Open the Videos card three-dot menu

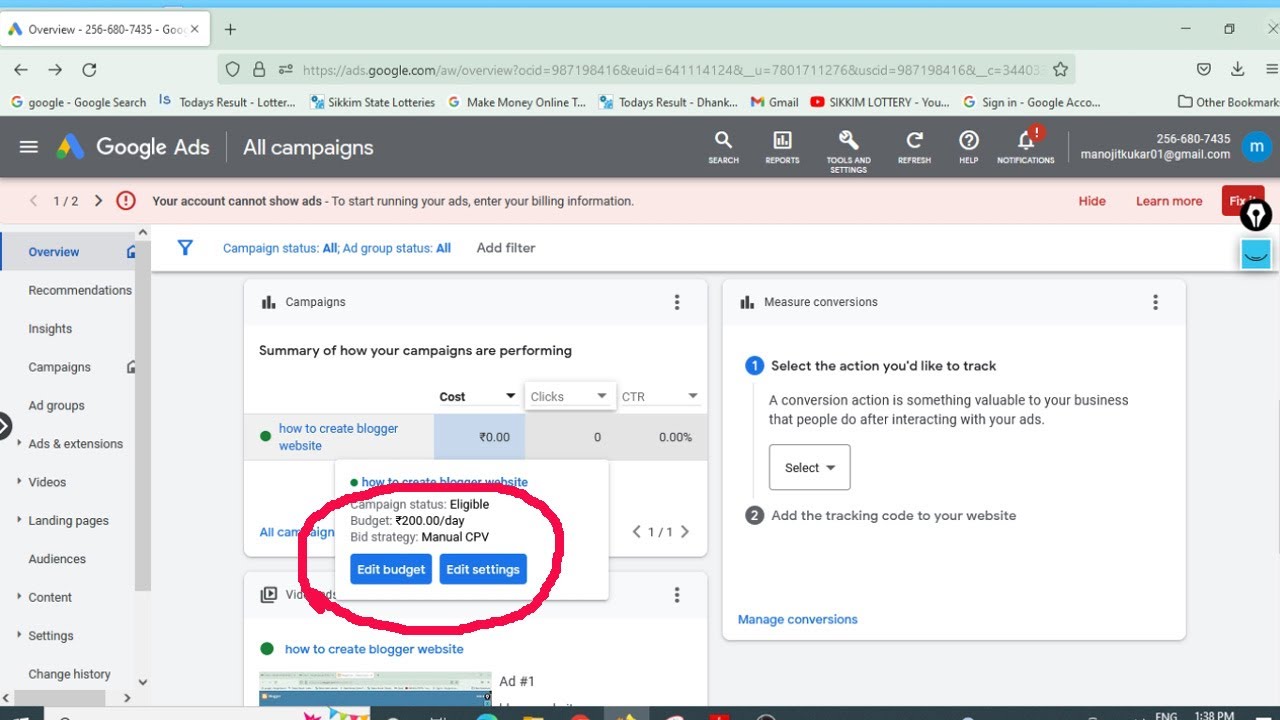[x=677, y=595]
